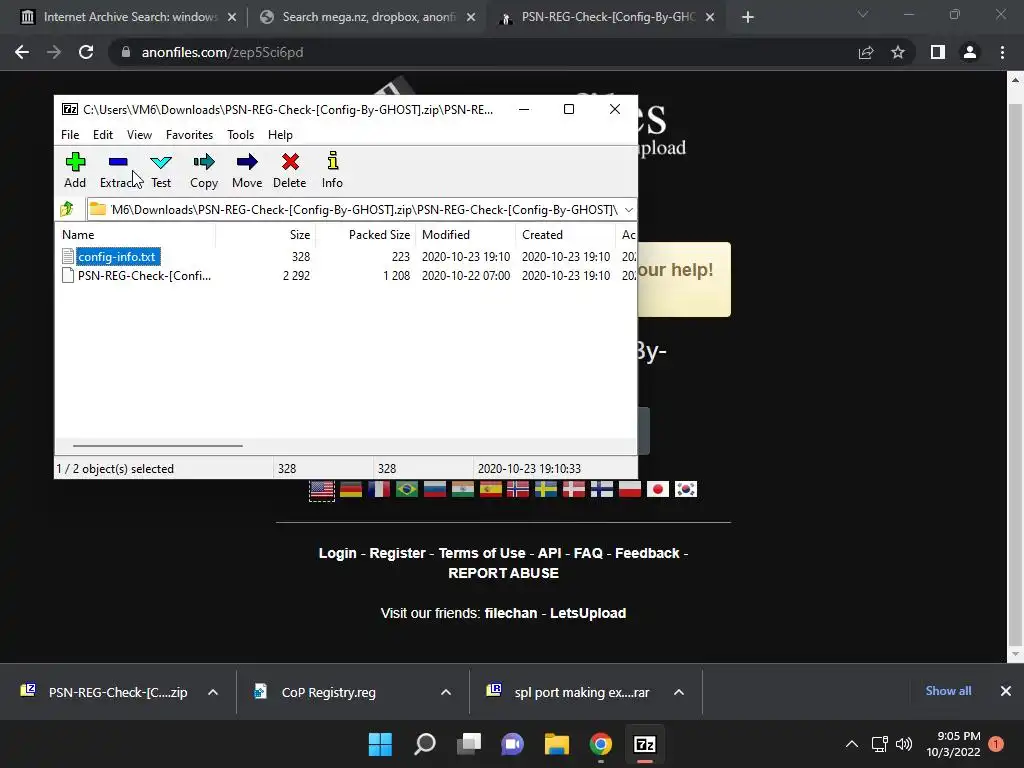The image size is (1024, 768).
Task: Sort by Created column header
Action: [566, 234]
